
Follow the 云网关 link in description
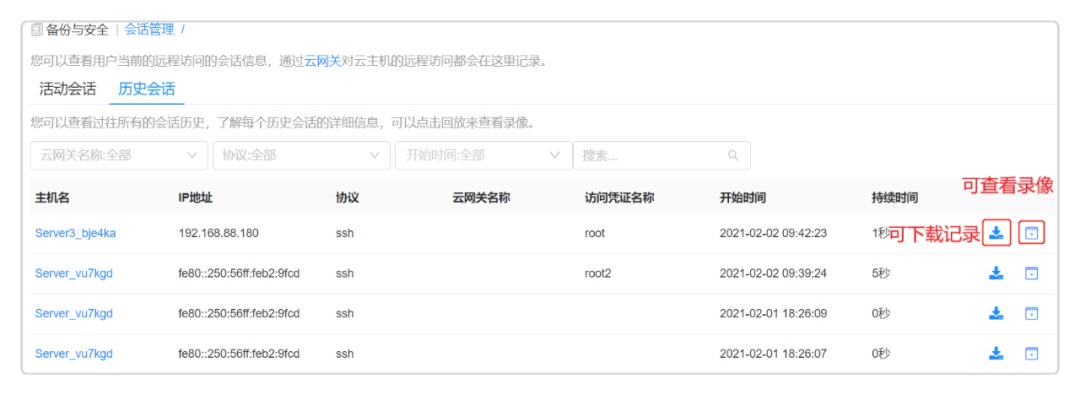(323, 61)
